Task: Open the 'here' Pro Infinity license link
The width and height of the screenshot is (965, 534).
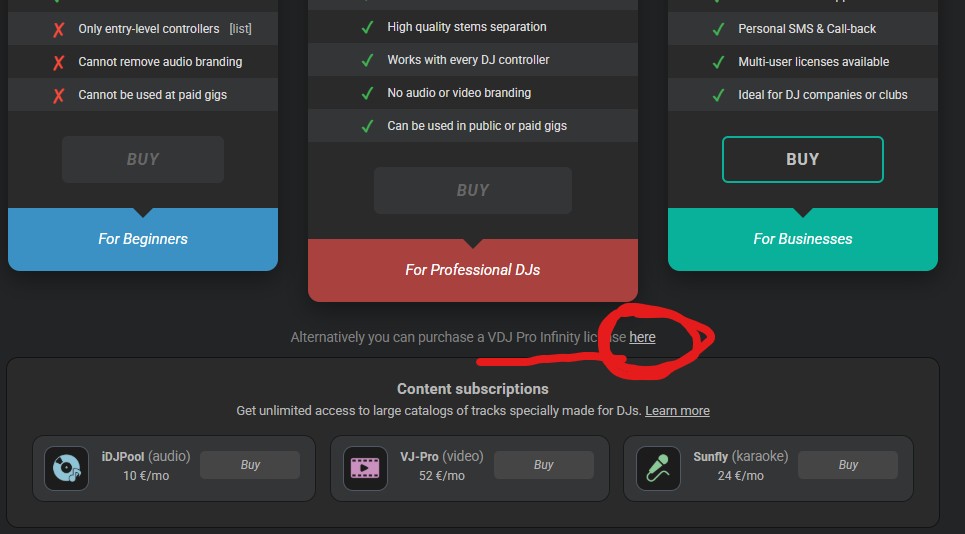Action: pos(642,338)
